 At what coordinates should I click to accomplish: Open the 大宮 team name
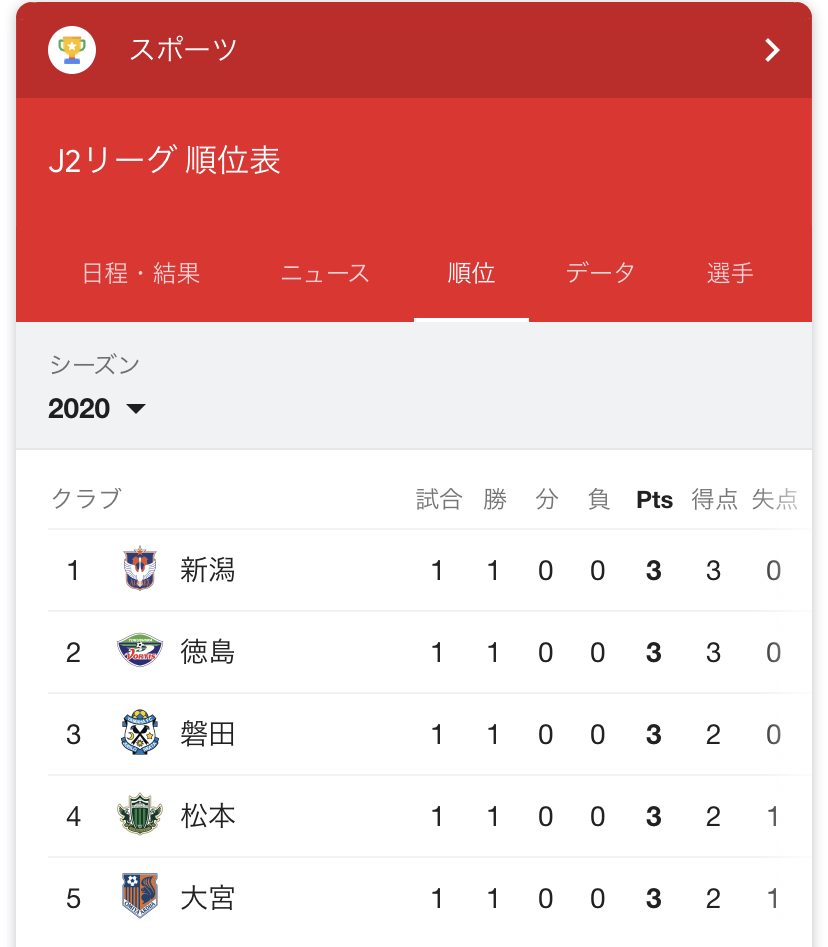click(x=208, y=897)
